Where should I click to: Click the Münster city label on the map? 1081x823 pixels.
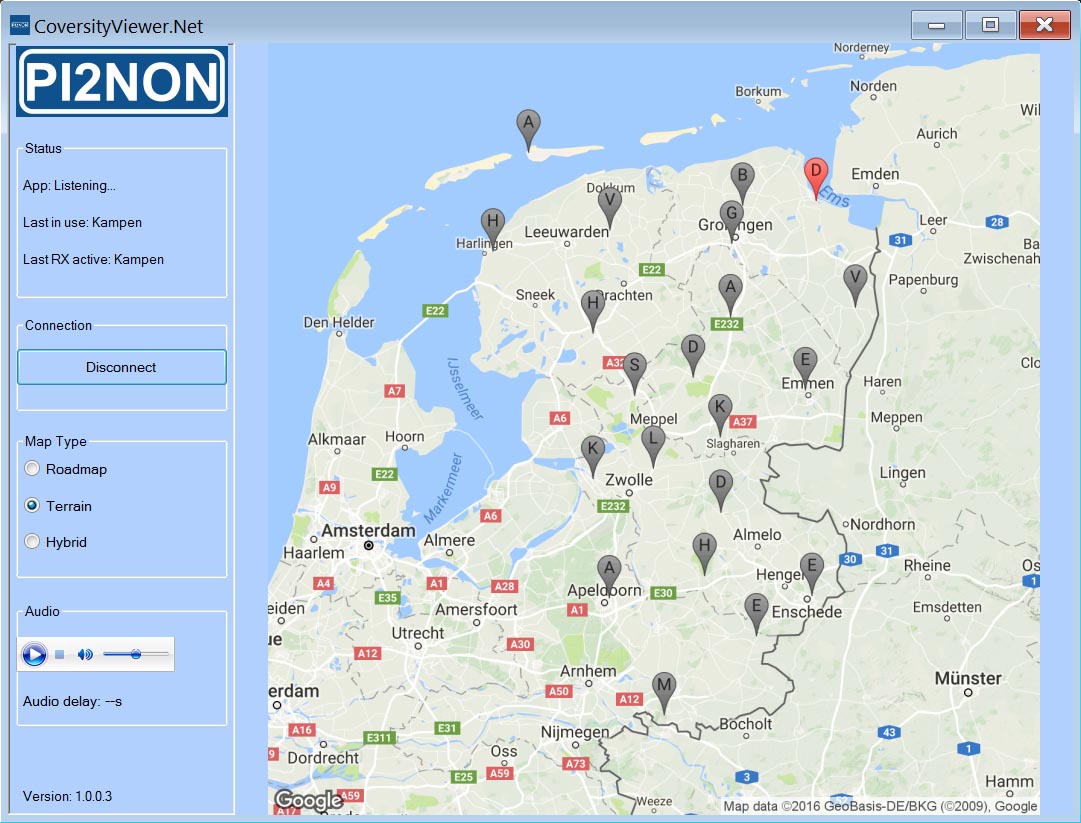coord(968,678)
